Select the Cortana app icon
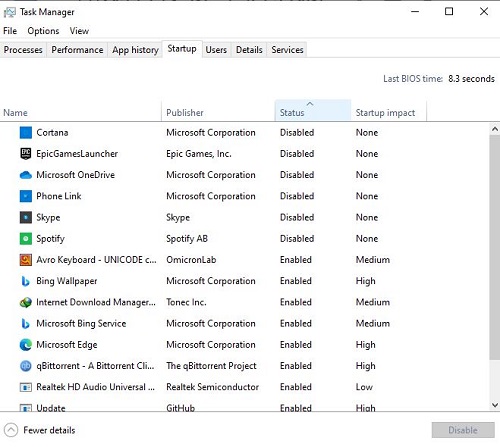 pyautogui.click(x=26, y=132)
